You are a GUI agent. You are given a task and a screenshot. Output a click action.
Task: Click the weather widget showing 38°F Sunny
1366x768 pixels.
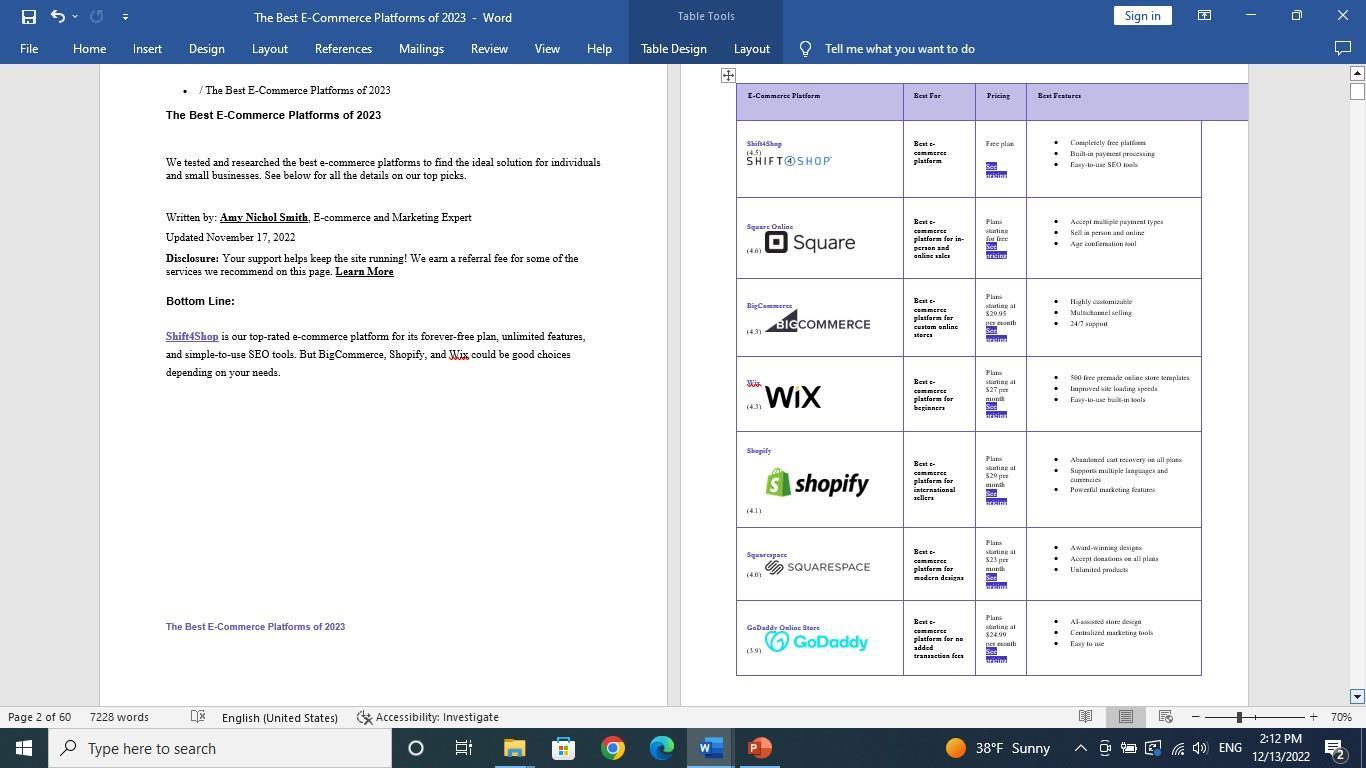click(x=998, y=748)
